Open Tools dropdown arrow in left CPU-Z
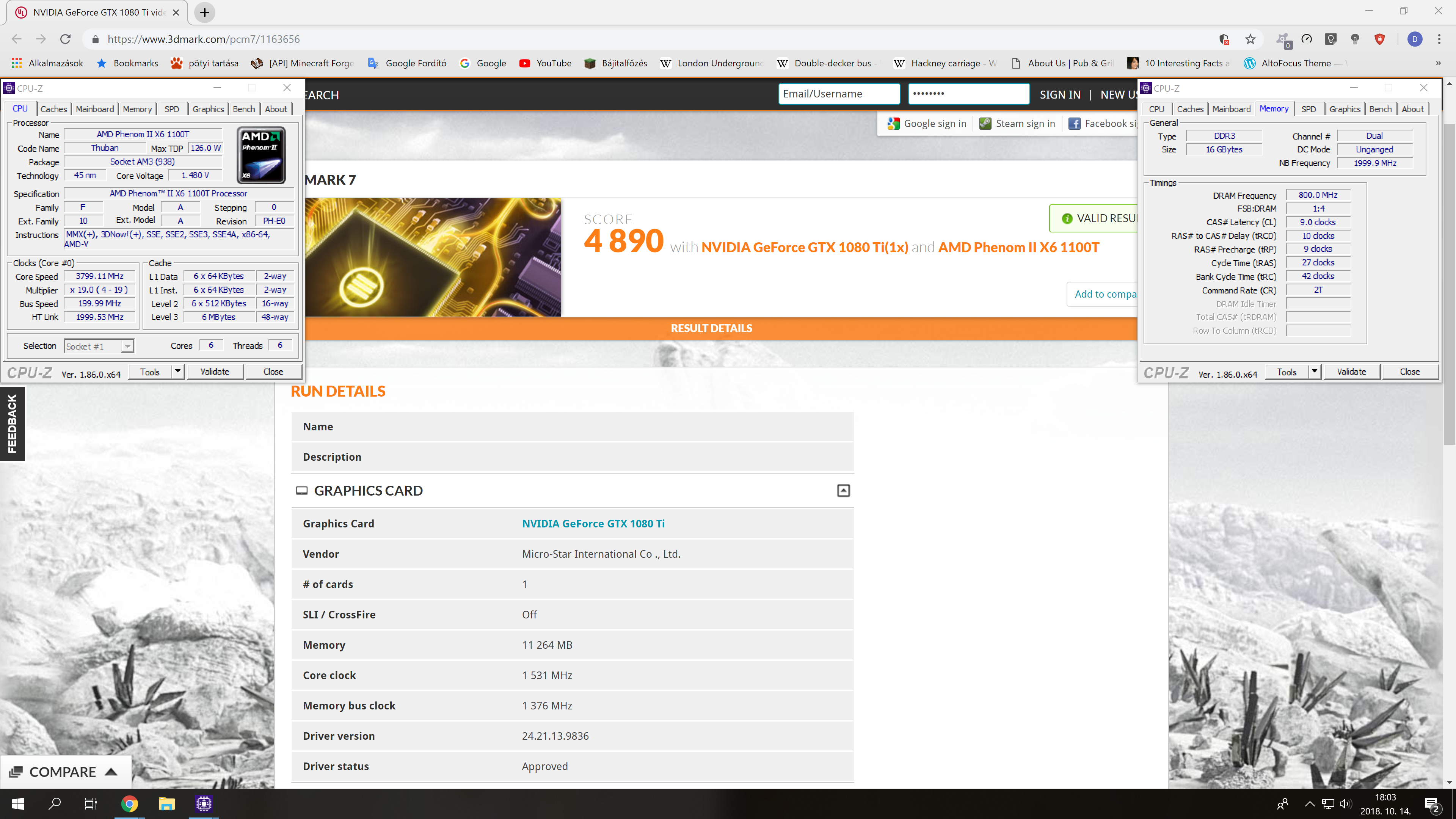Image resolution: width=1456 pixels, height=819 pixels. [177, 371]
